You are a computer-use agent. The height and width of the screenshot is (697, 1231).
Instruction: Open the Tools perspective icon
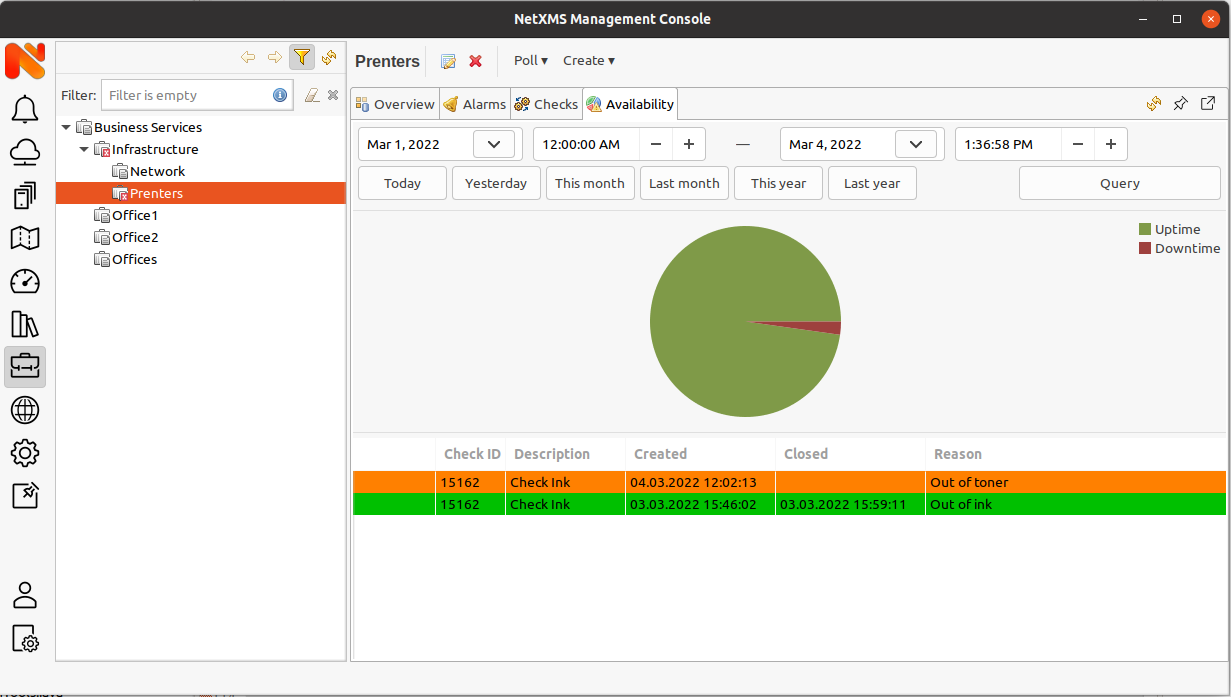pyautogui.click(x=25, y=495)
